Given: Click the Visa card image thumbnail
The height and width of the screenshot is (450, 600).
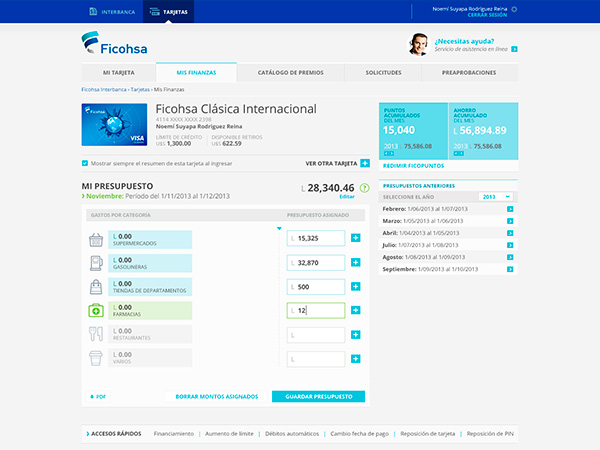Looking at the screenshot, I should (114, 124).
